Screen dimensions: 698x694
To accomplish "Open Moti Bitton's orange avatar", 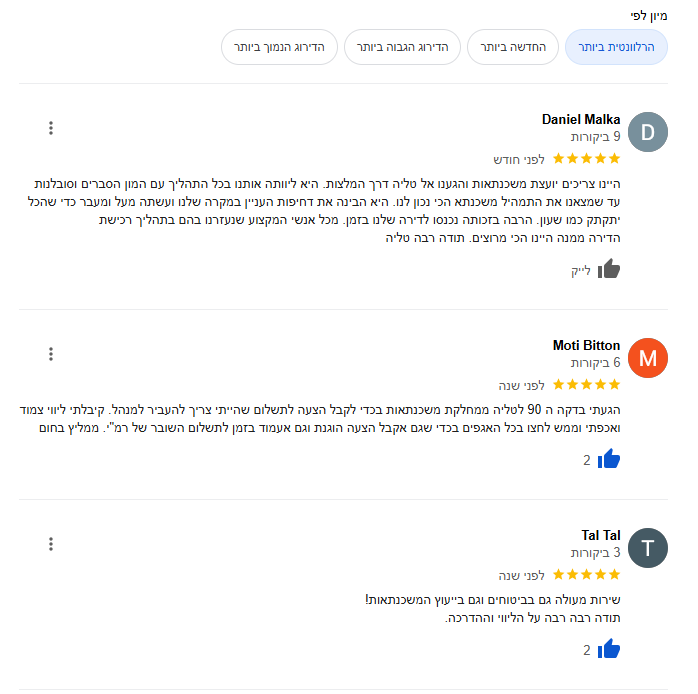I will pos(647,358).
